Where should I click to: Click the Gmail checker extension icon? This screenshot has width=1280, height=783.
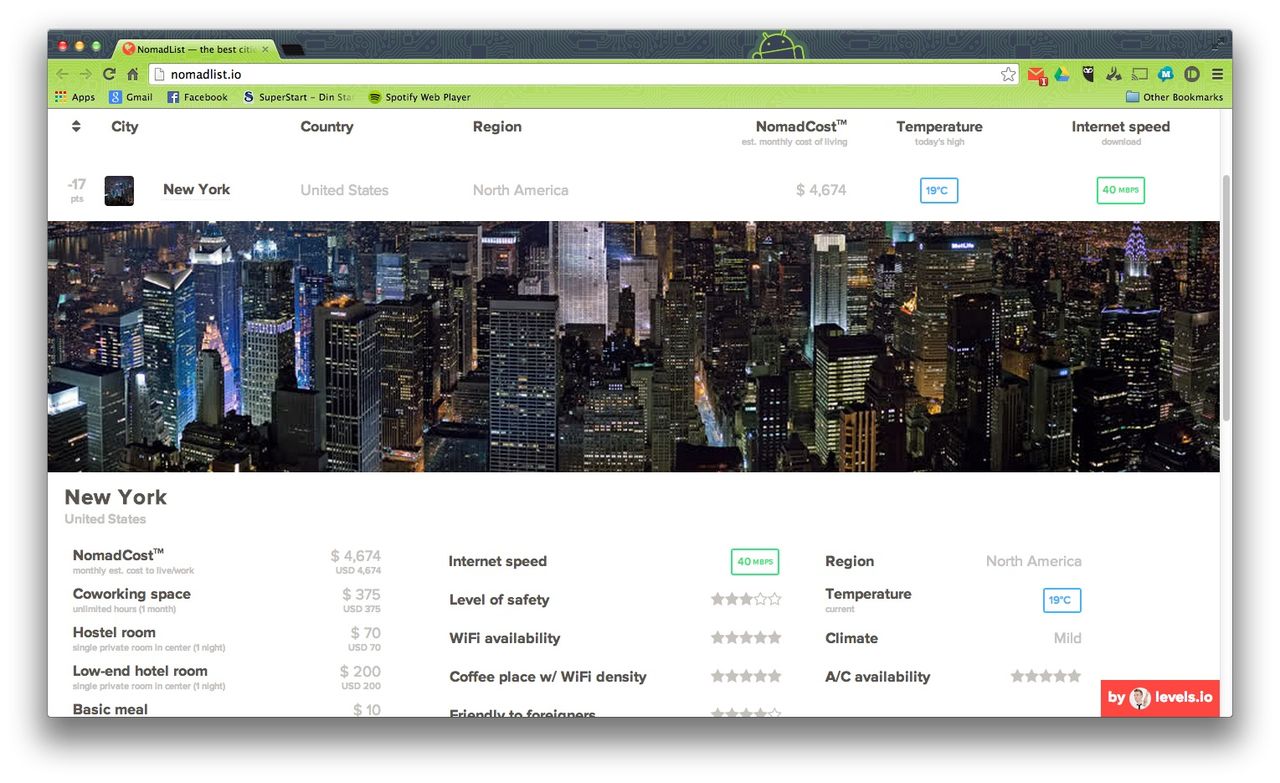pyautogui.click(x=1036, y=74)
